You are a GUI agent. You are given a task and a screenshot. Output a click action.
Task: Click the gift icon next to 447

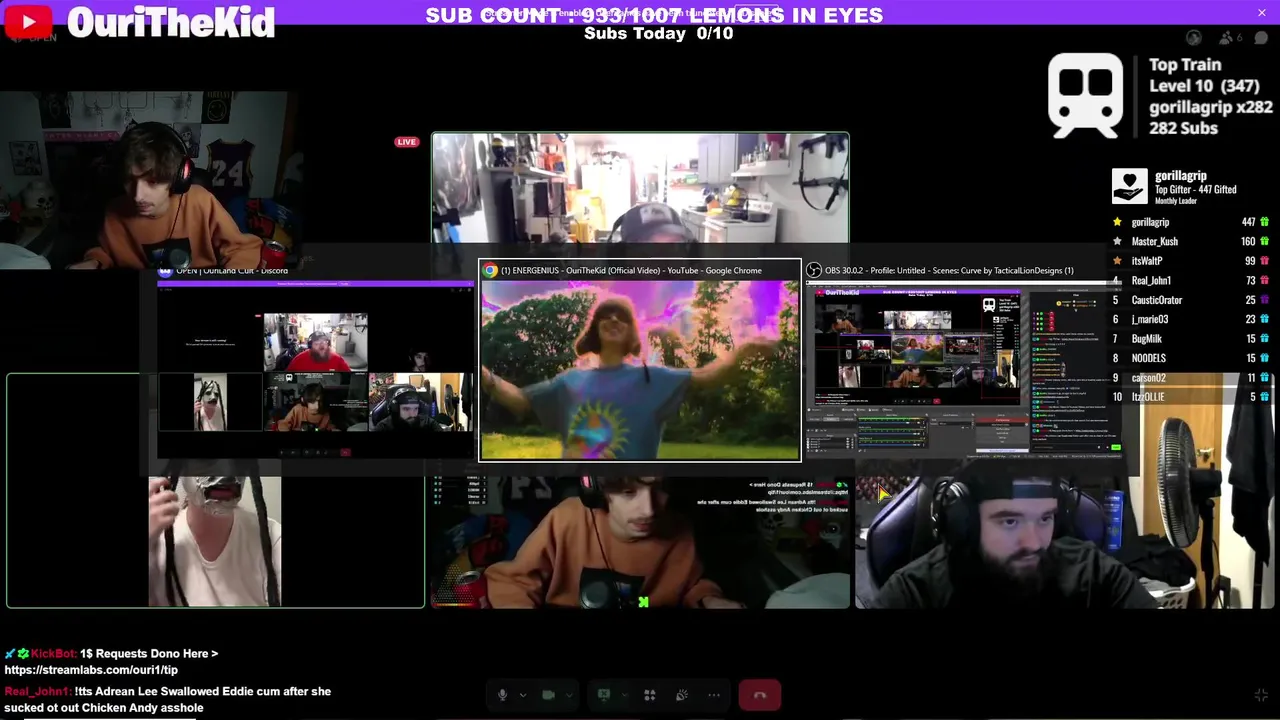click(1265, 222)
